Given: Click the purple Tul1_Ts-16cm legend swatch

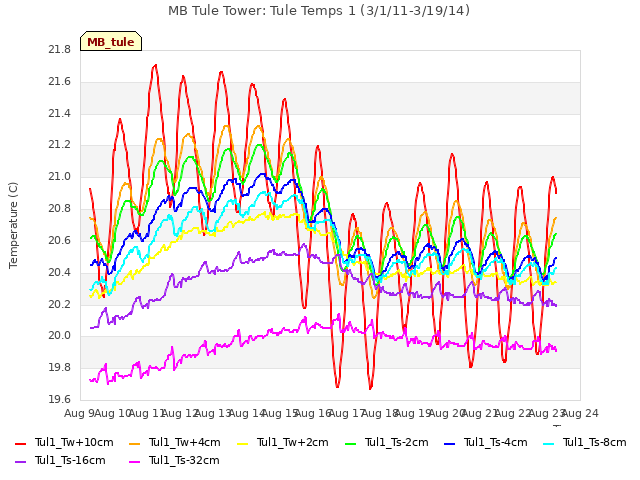Looking at the screenshot, I should (20, 461).
